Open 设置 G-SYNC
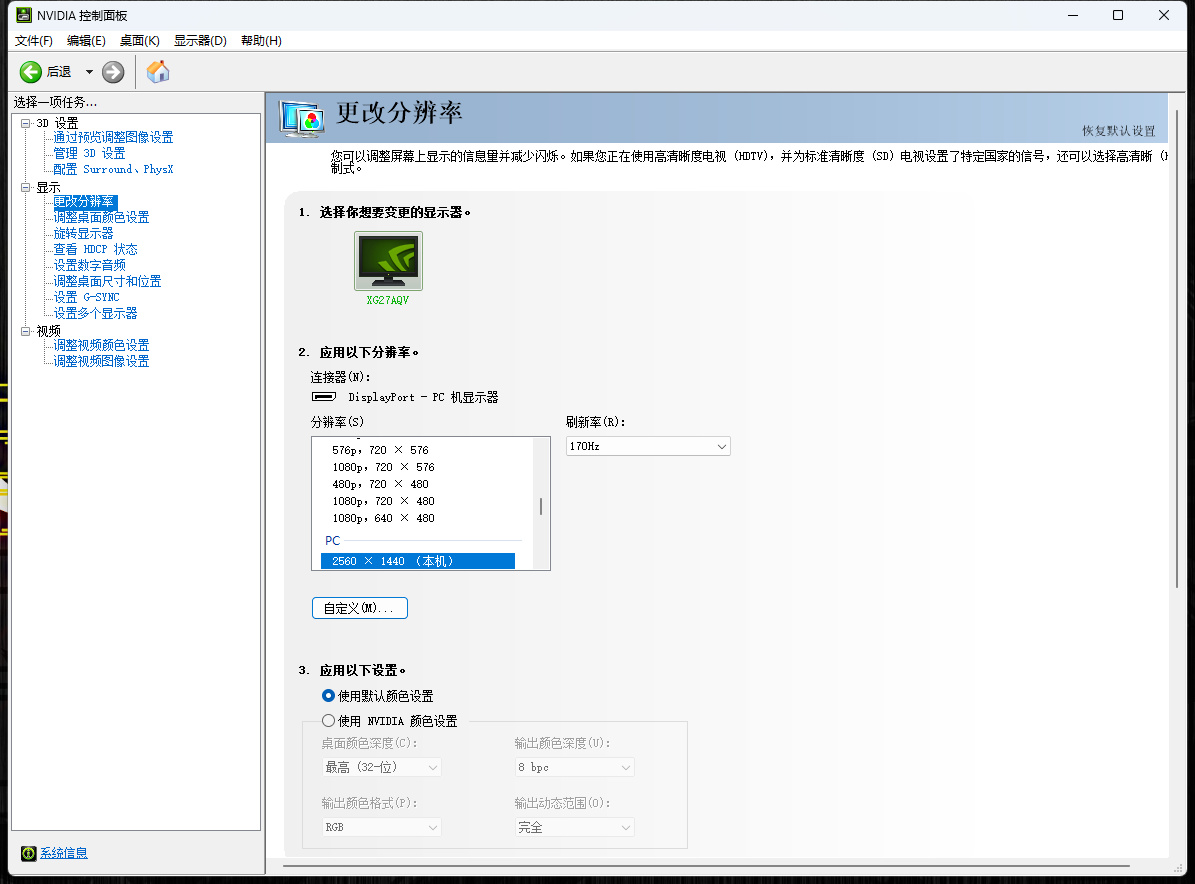The width and height of the screenshot is (1195, 884). point(86,297)
